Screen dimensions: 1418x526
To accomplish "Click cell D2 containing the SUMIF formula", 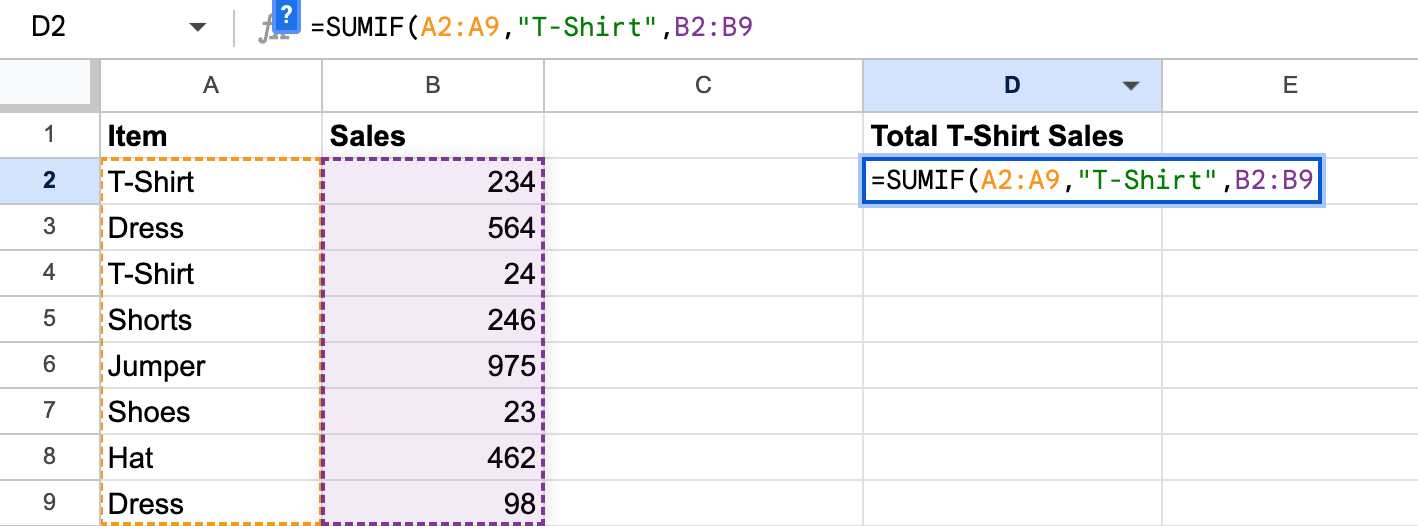I will pyautogui.click(x=1093, y=181).
